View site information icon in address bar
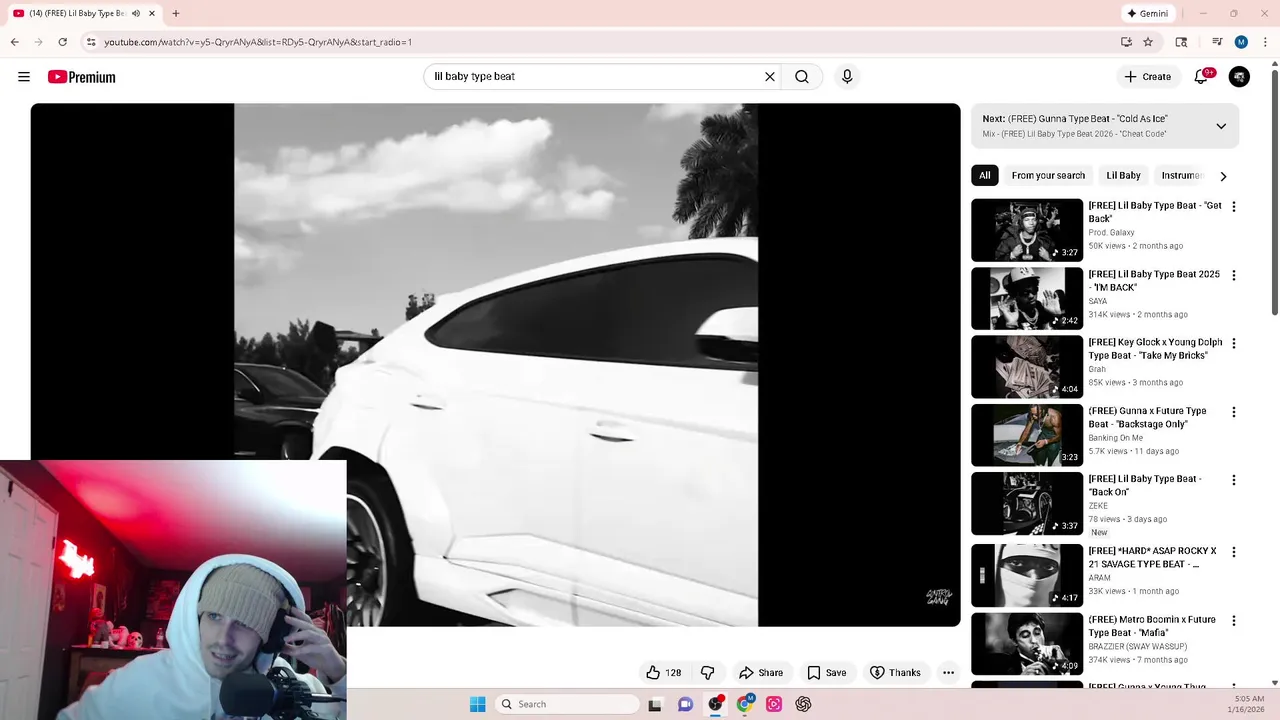 coord(91,42)
